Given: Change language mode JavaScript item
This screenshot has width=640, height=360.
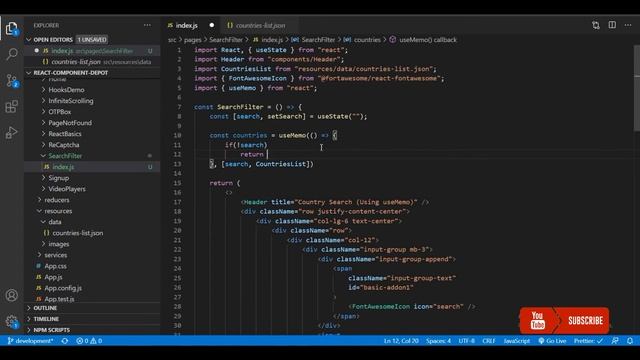Looking at the screenshot, I should pyautogui.click(x=516, y=341).
